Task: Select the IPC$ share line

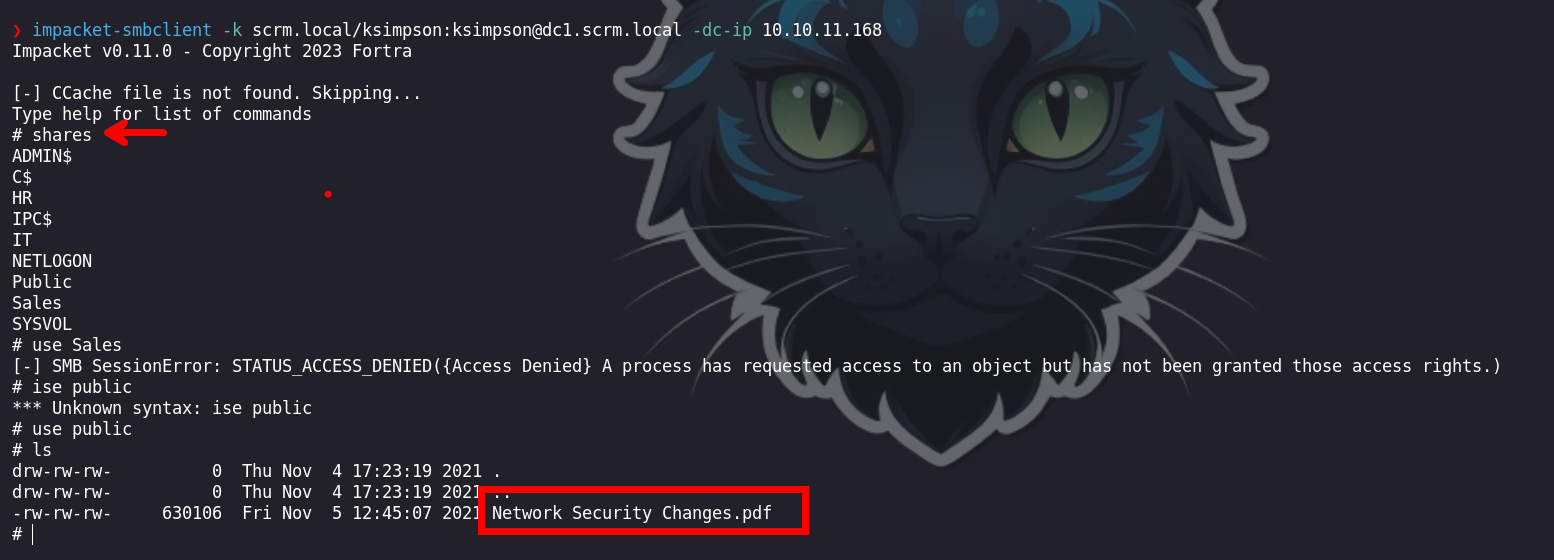Action: point(32,219)
